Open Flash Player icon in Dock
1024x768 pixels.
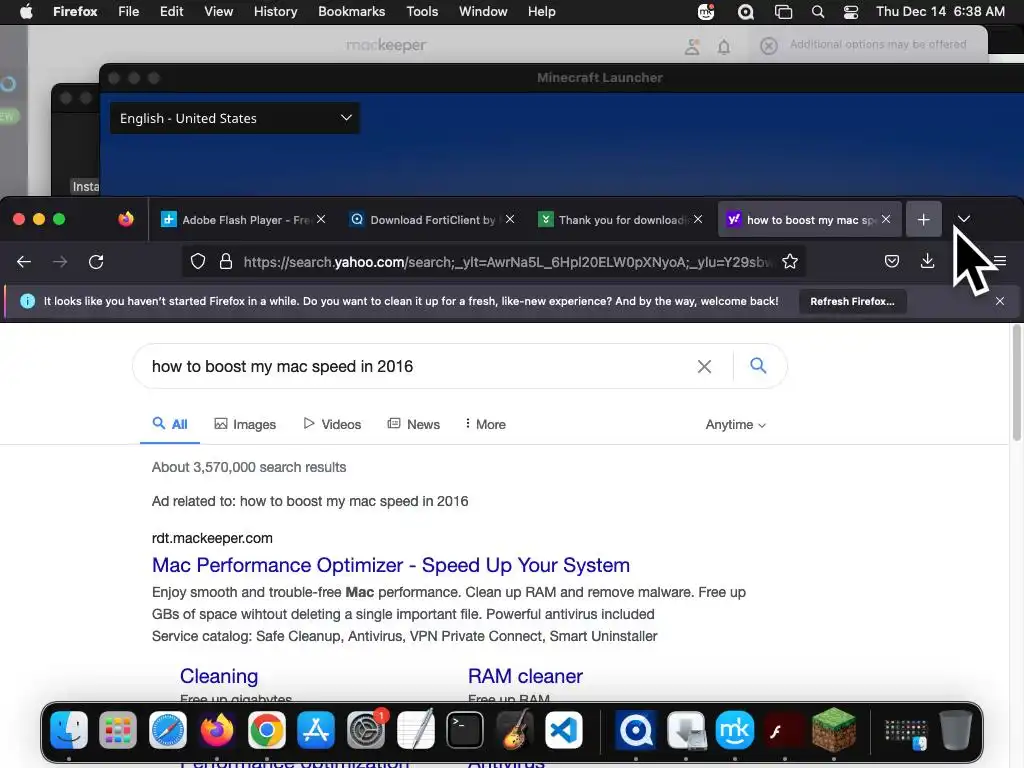point(784,729)
